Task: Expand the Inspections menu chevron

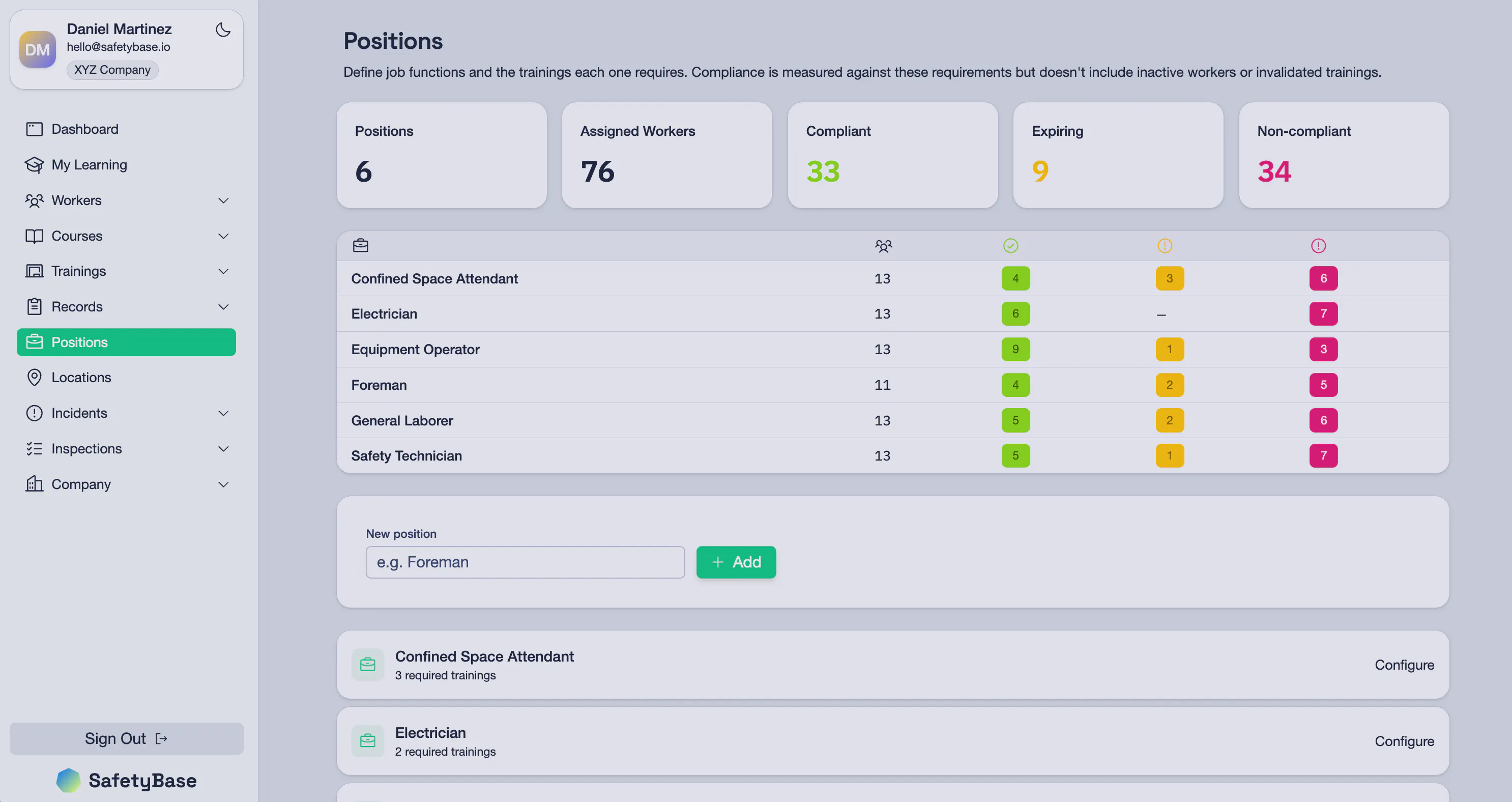Action: tap(223, 449)
